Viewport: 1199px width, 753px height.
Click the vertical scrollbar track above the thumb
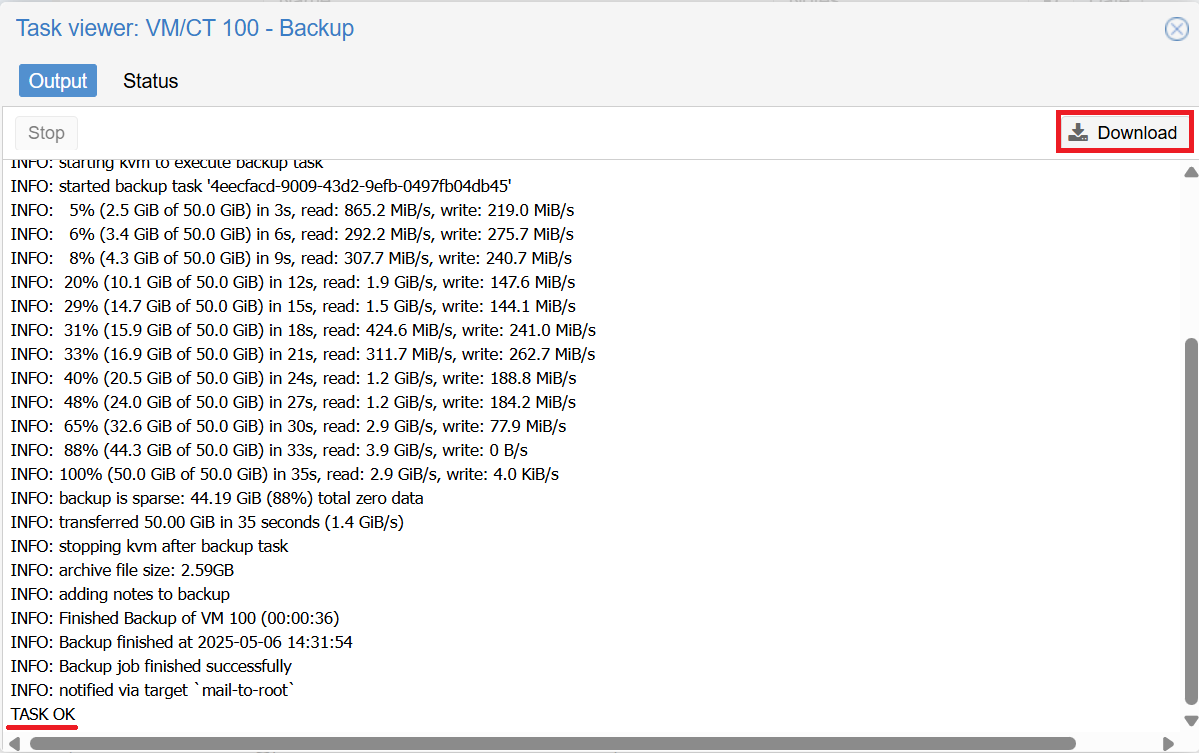[1190, 260]
